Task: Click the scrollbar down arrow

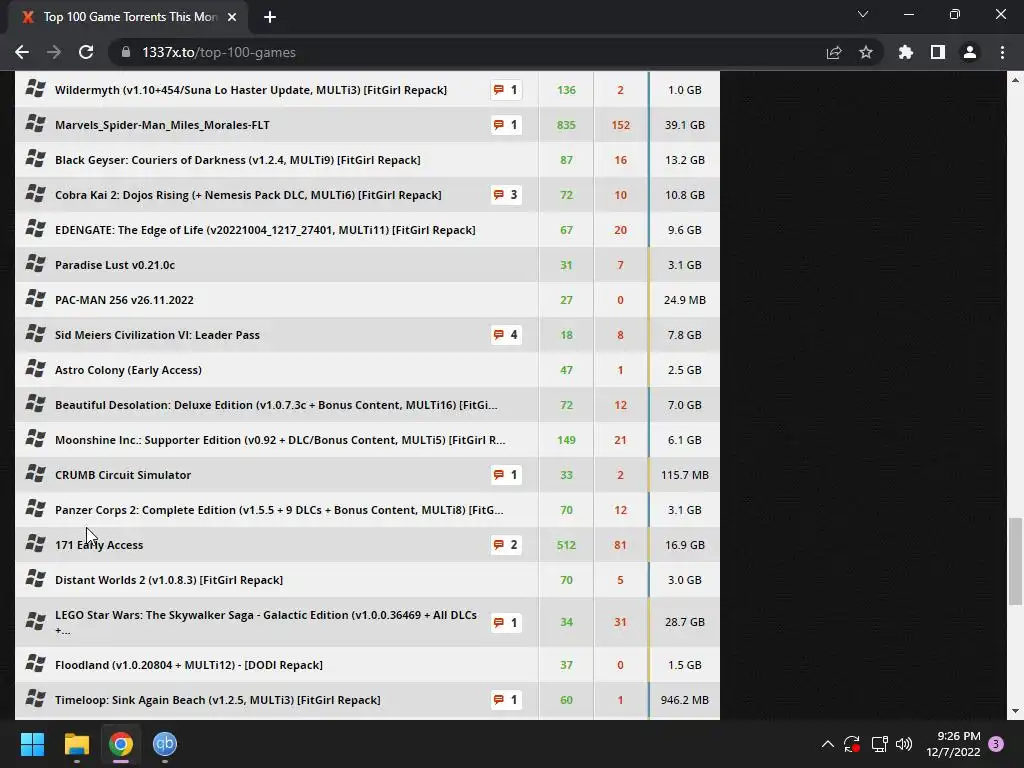Action: pyautogui.click(x=1015, y=711)
